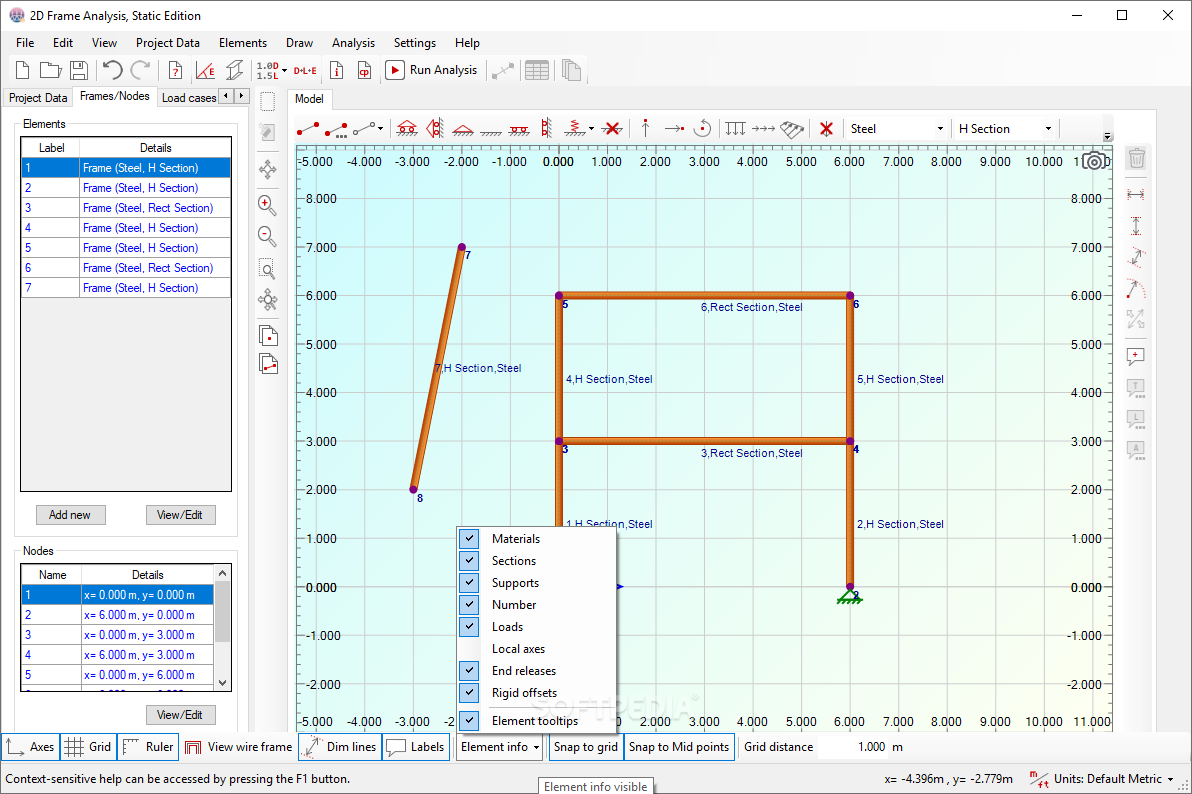Toggle Axes display

(30, 747)
